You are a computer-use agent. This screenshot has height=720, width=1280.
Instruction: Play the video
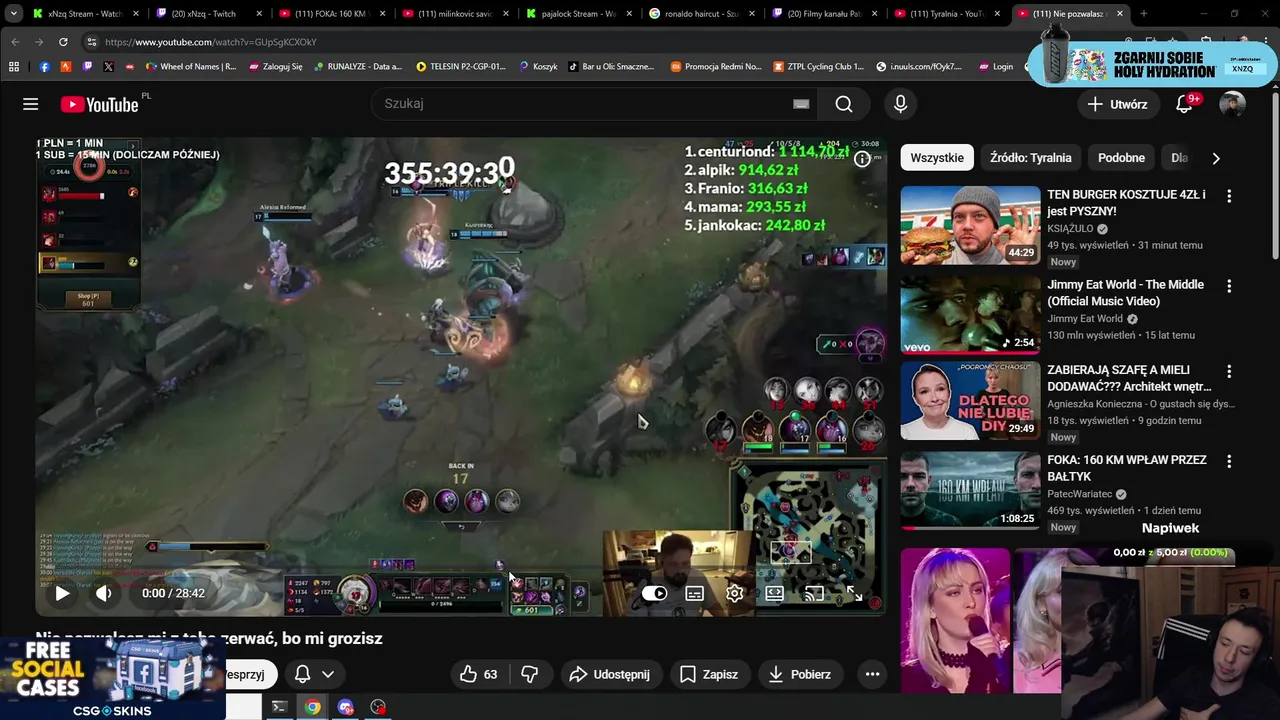pyautogui.click(x=62, y=593)
